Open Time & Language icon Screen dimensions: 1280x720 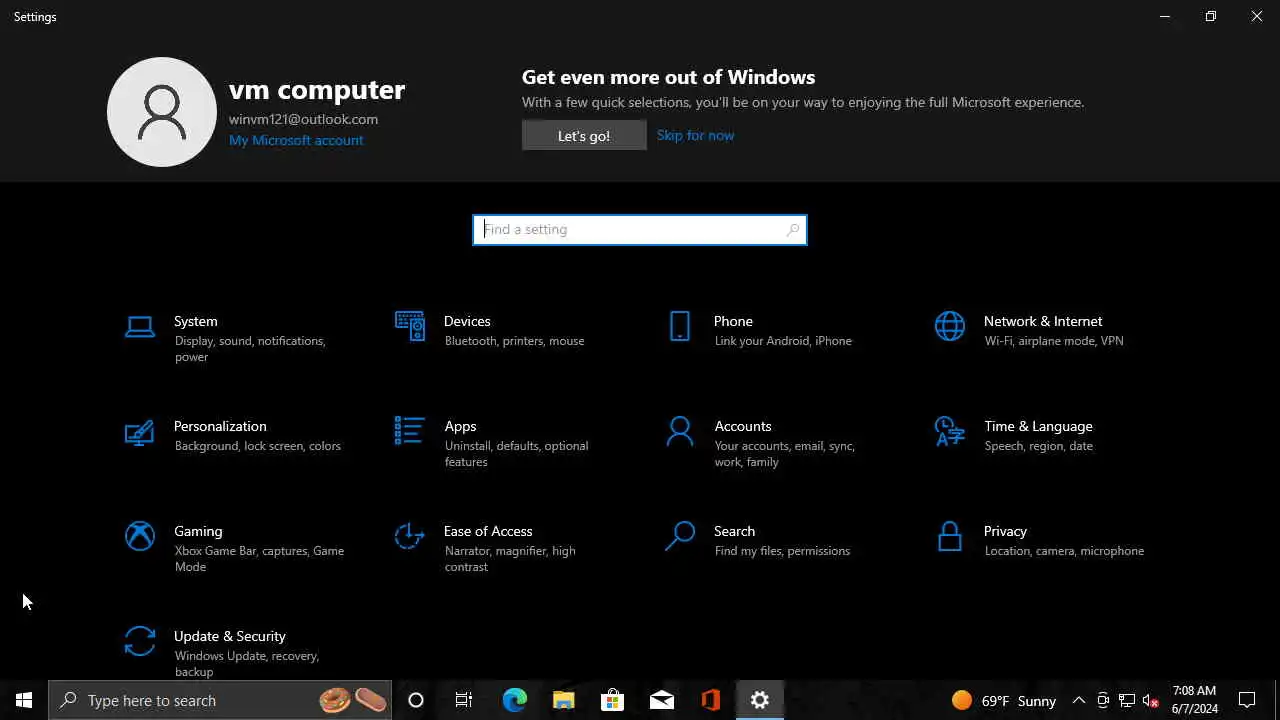tap(950, 431)
